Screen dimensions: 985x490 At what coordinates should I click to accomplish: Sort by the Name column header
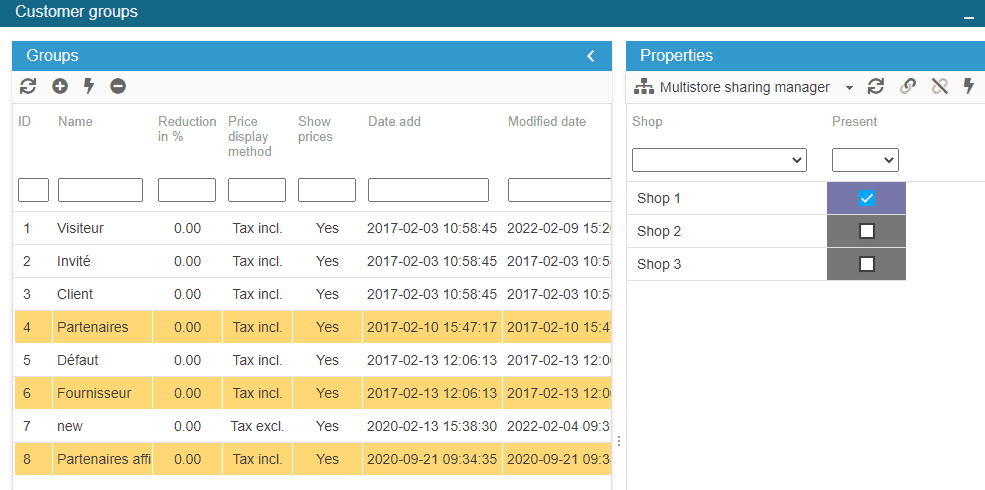click(x=75, y=122)
